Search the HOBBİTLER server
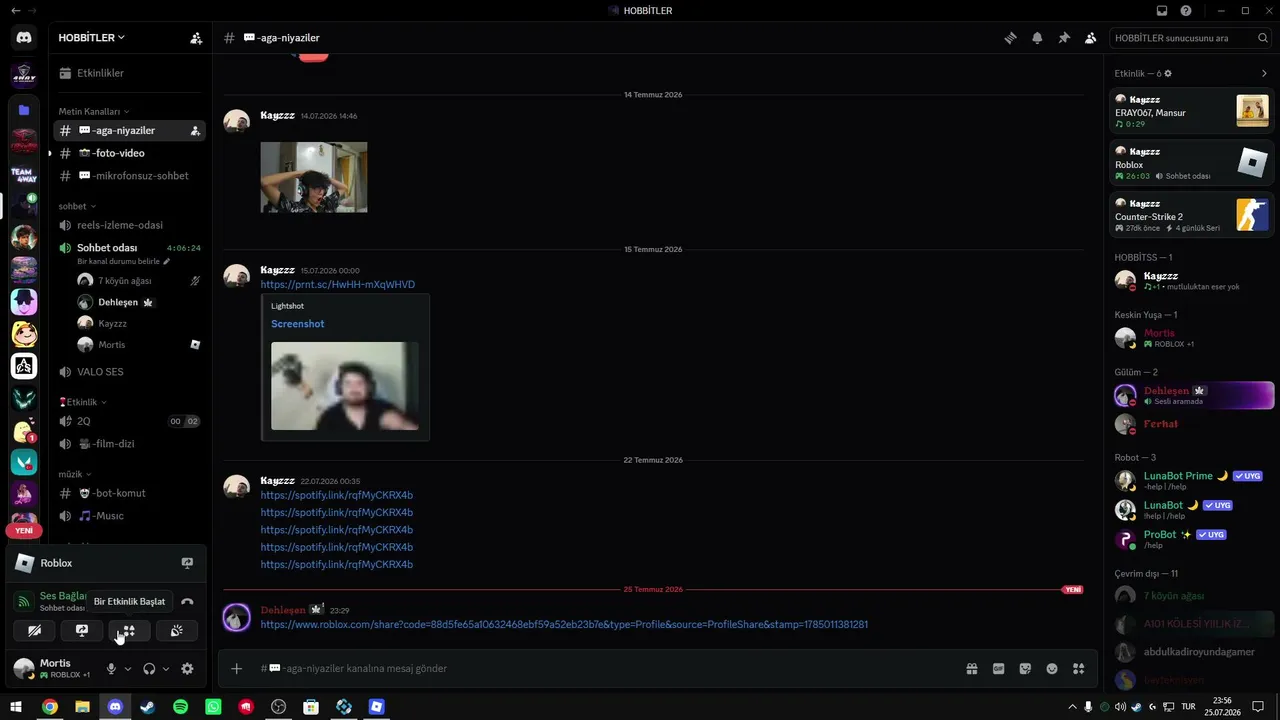This screenshot has height=720, width=1280. tap(1190, 38)
